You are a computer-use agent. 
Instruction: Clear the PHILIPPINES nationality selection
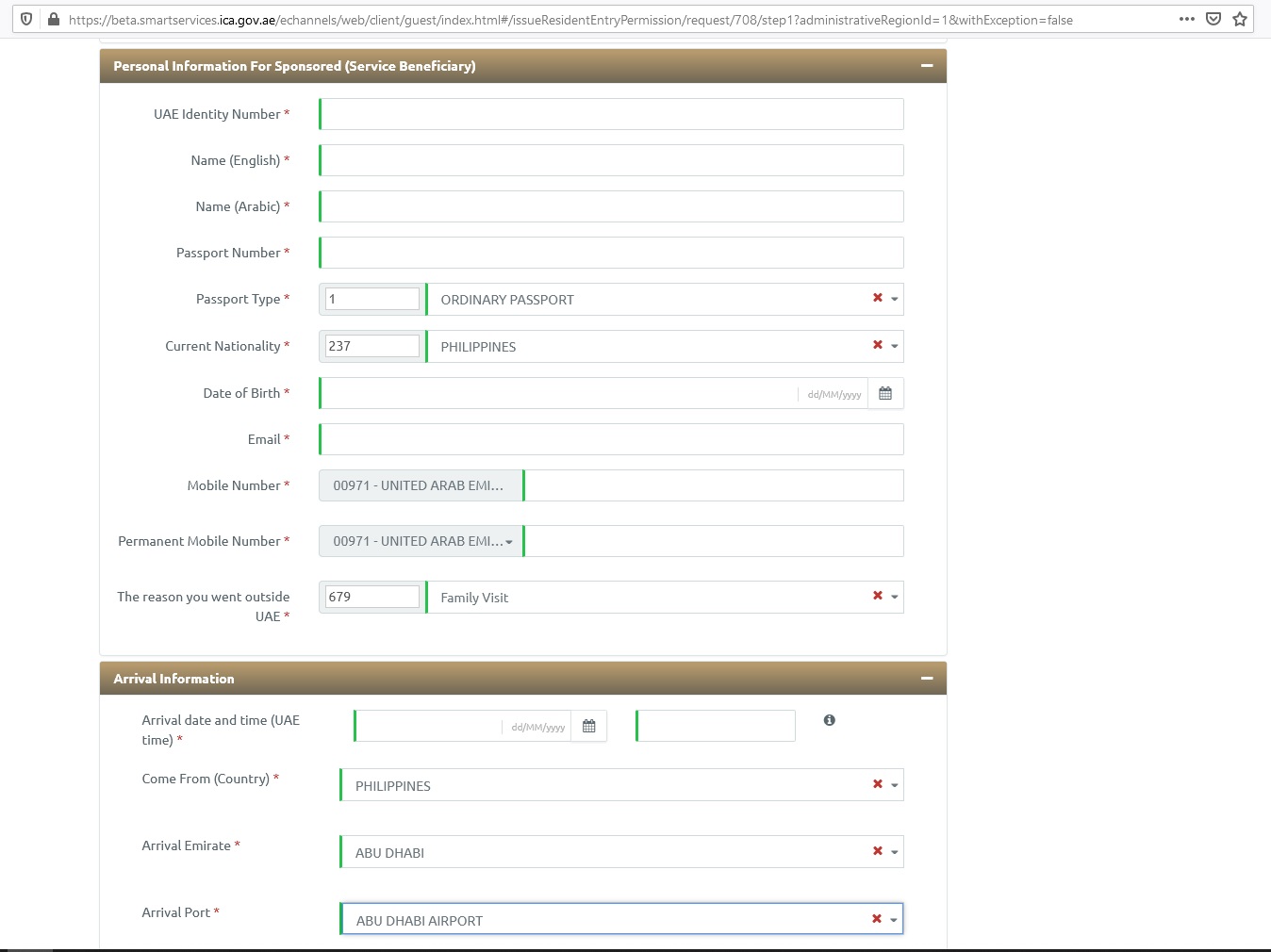click(877, 345)
